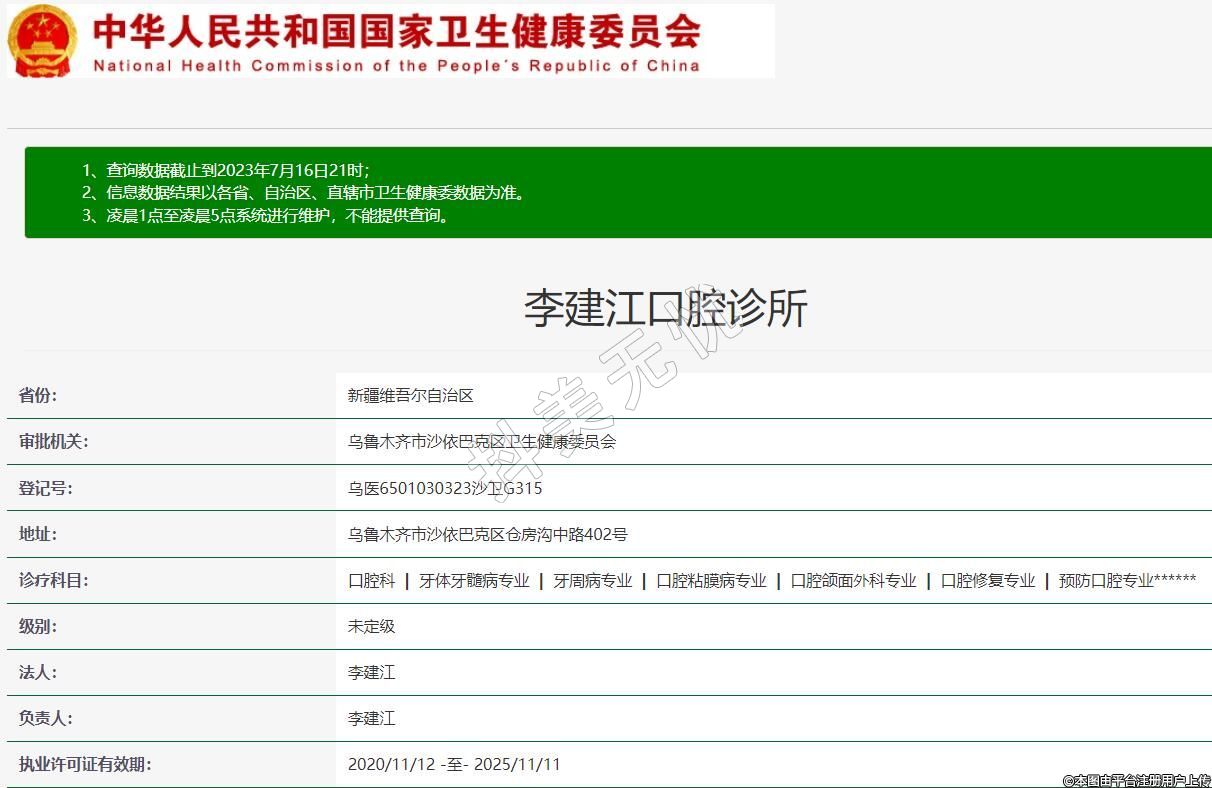This screenshot has height=788, width=1212.
Task: Click the level value 未定级
Action: [x=371, y=626]
